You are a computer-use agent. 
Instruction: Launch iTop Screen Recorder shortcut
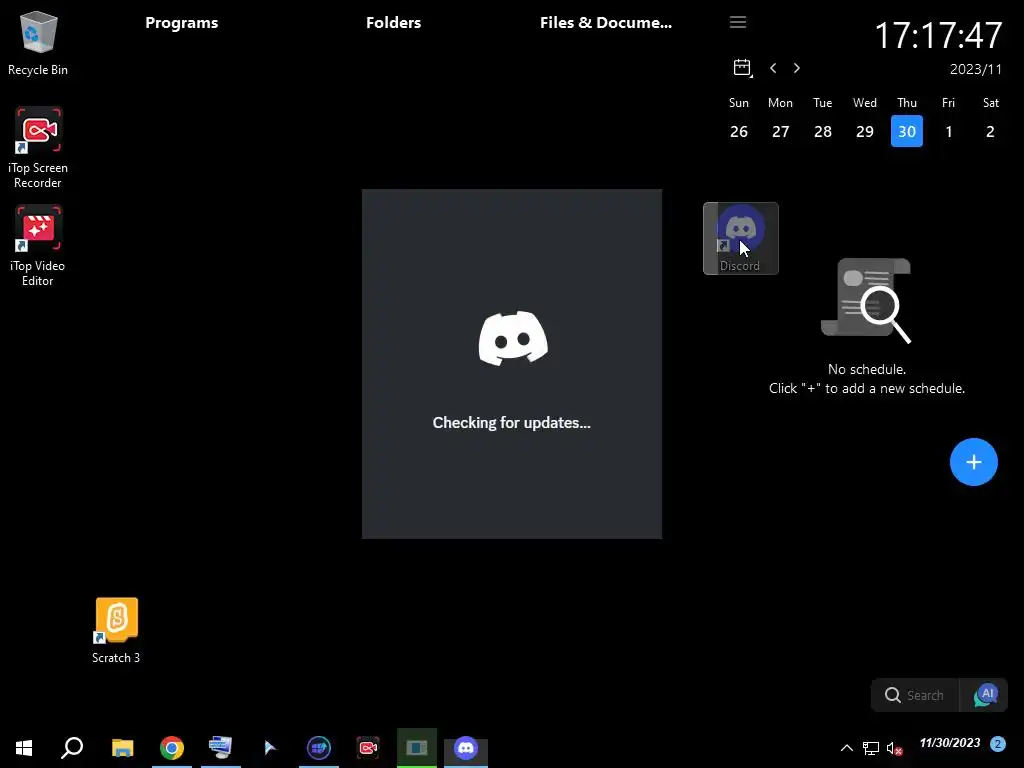(38, 148)
